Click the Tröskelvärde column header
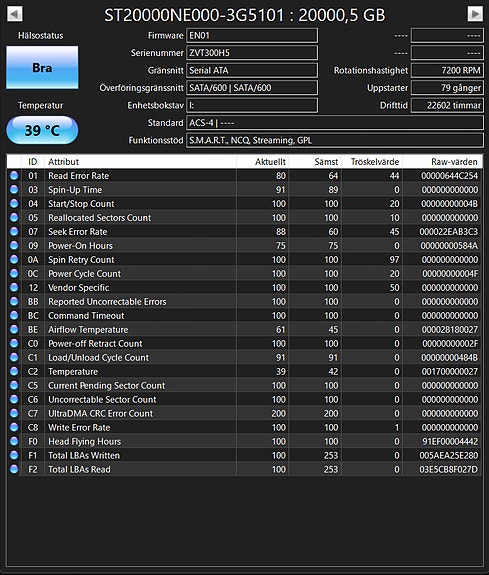Image resolution: width=489 pixels, height=575 pixels. [372, 162]
